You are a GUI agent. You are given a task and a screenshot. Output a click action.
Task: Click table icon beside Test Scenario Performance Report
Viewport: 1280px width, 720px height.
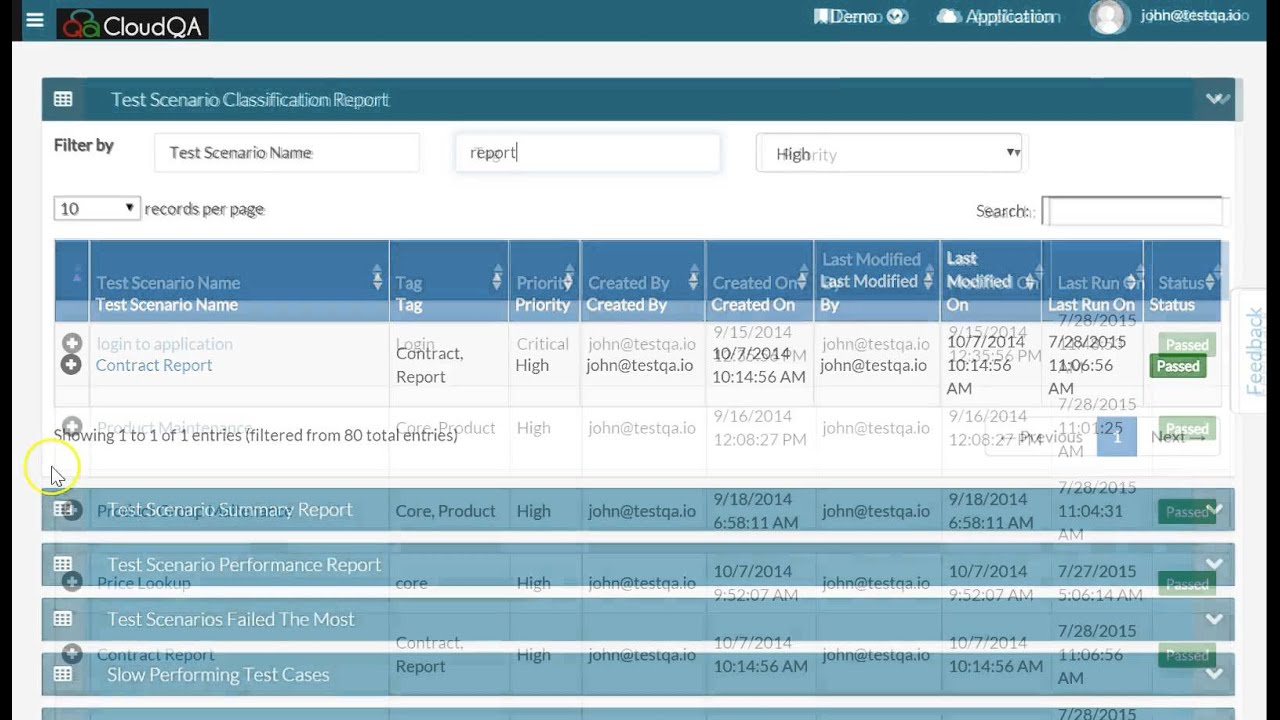pyautogui.click(x=63, y=564)
